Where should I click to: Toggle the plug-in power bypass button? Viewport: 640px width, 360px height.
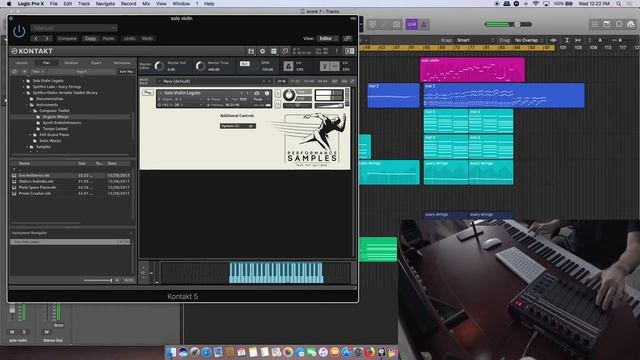coord(19,31)
